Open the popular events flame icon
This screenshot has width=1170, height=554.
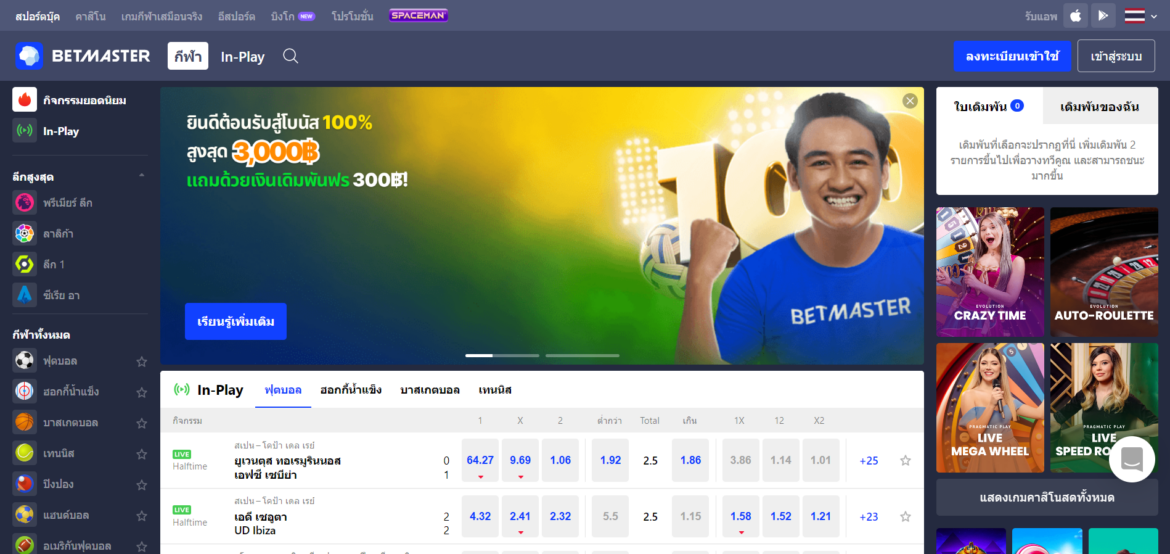click(x=25, y=100)
